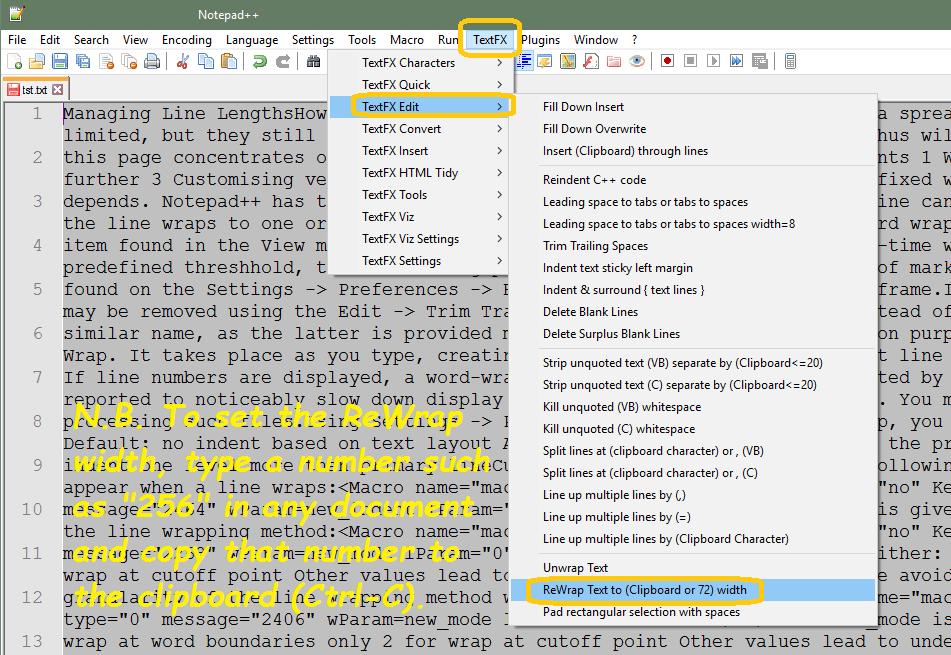Click the eye monitoring icon
The width and height of the screenshot is (951, 655).
tap(637, 61)
